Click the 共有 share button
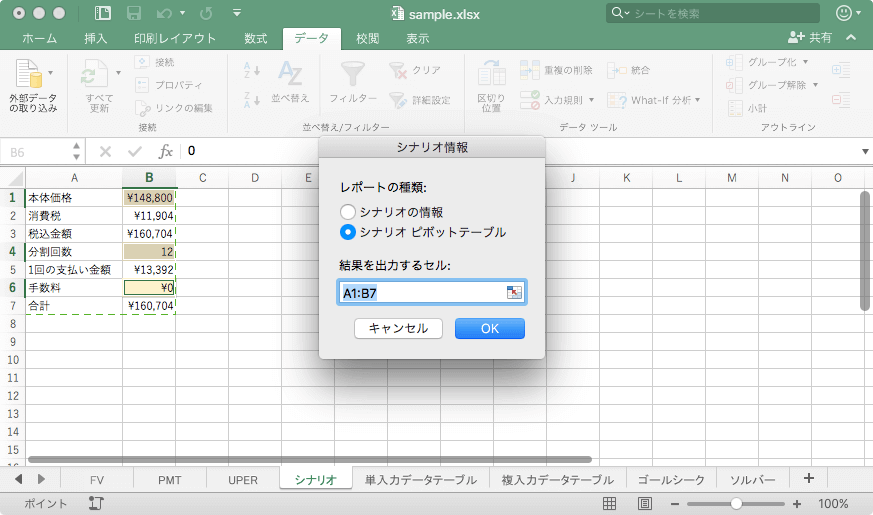Image resolution: width=873 pixels, height=515 pixels. [810, 37]
